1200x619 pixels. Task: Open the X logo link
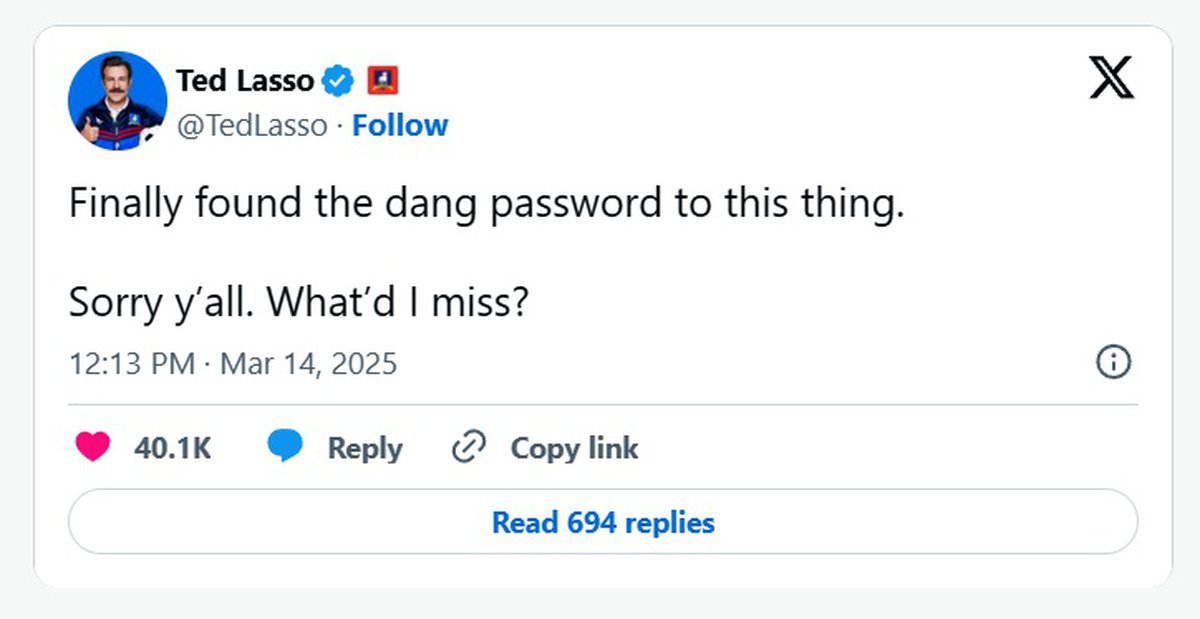[1111, 79]
